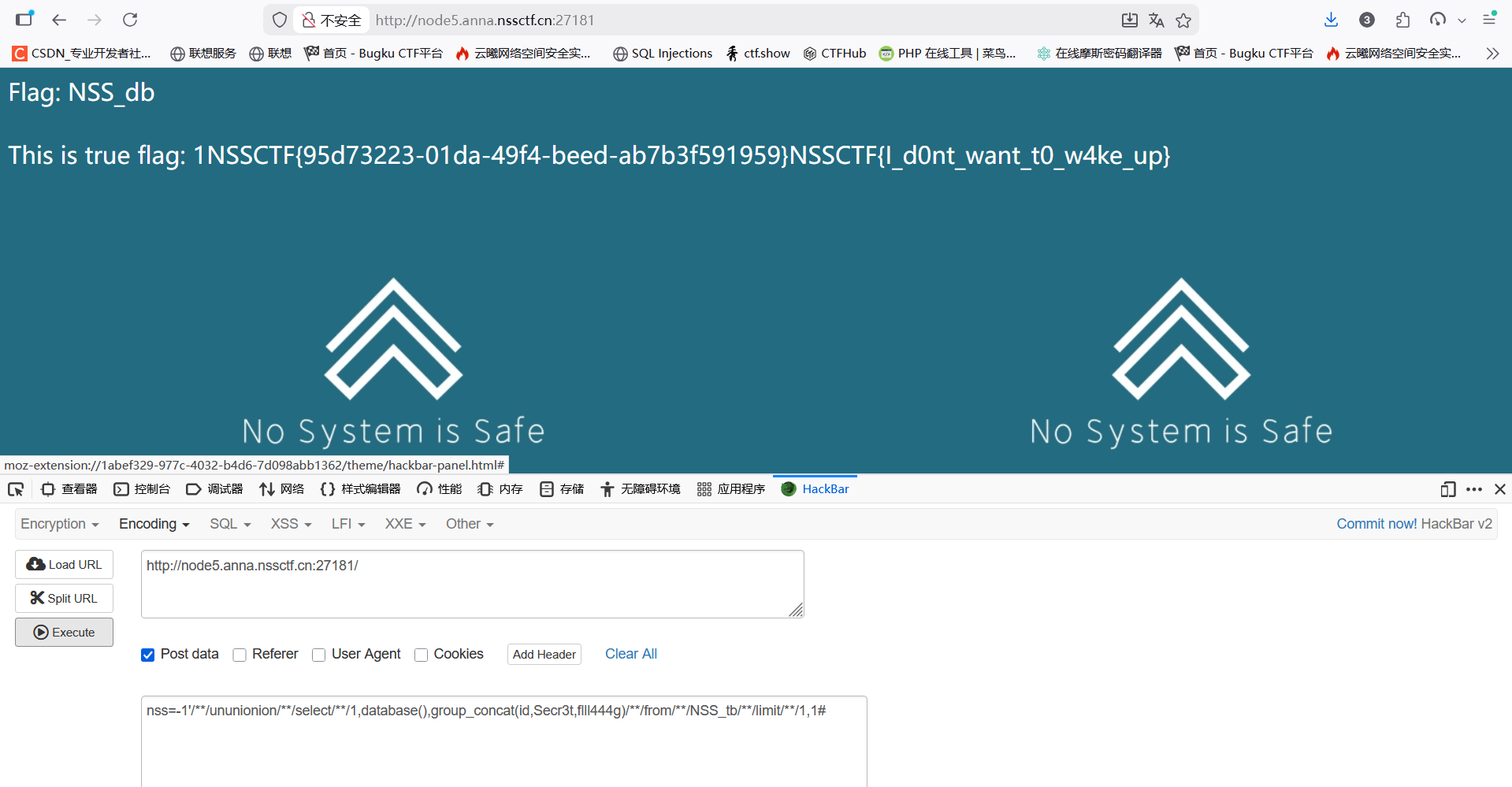This screenshot has width=1512, height=787.
Task: Open the account sync icon in toolbar
Action: point(1438,20)
